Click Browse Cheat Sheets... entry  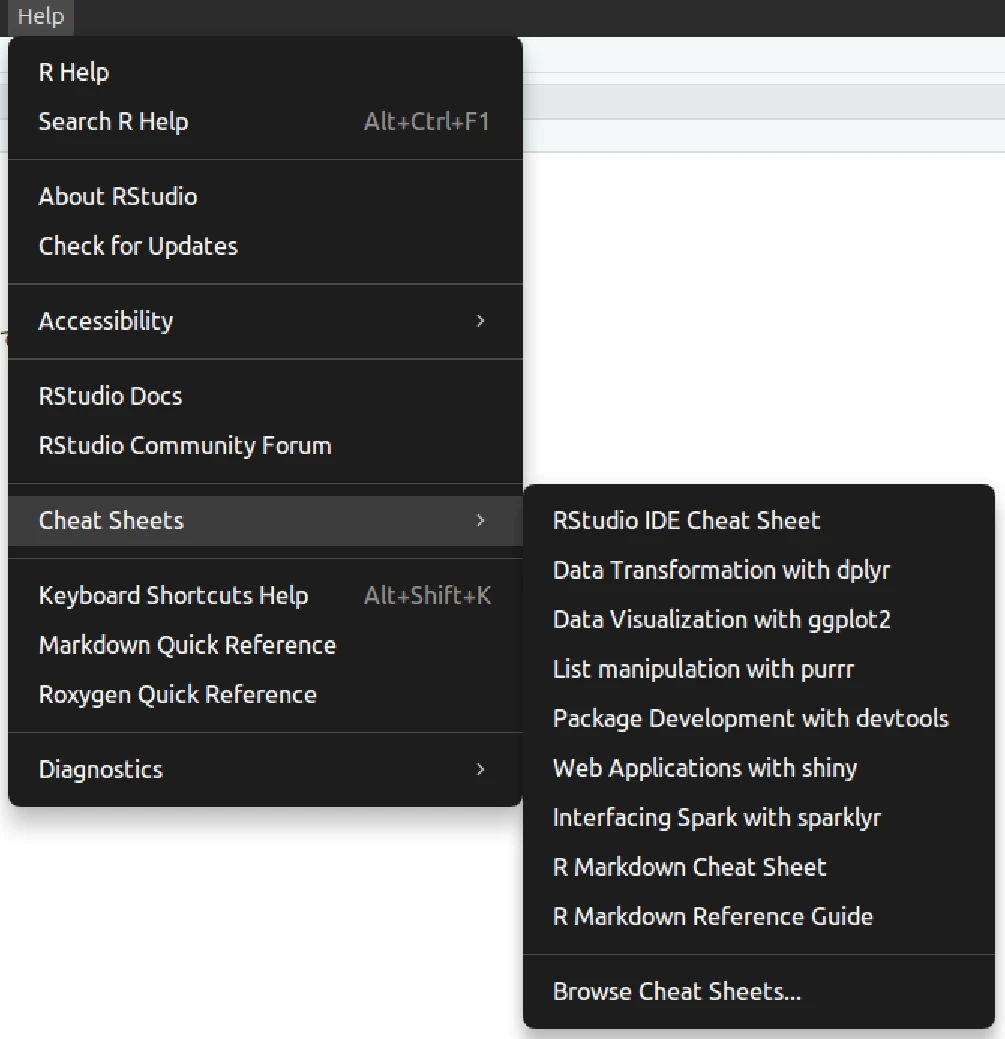tap(759, 992)
